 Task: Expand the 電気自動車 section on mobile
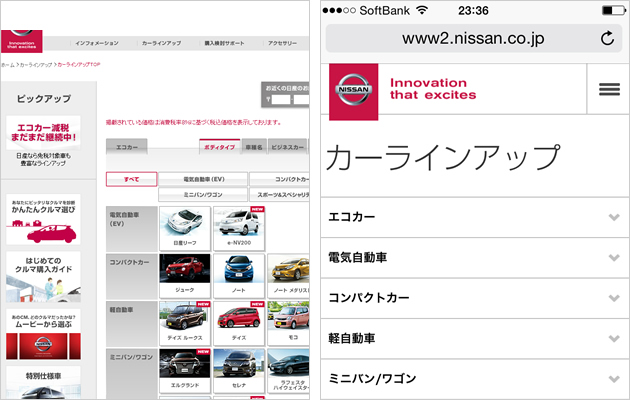tap(475, 257)
